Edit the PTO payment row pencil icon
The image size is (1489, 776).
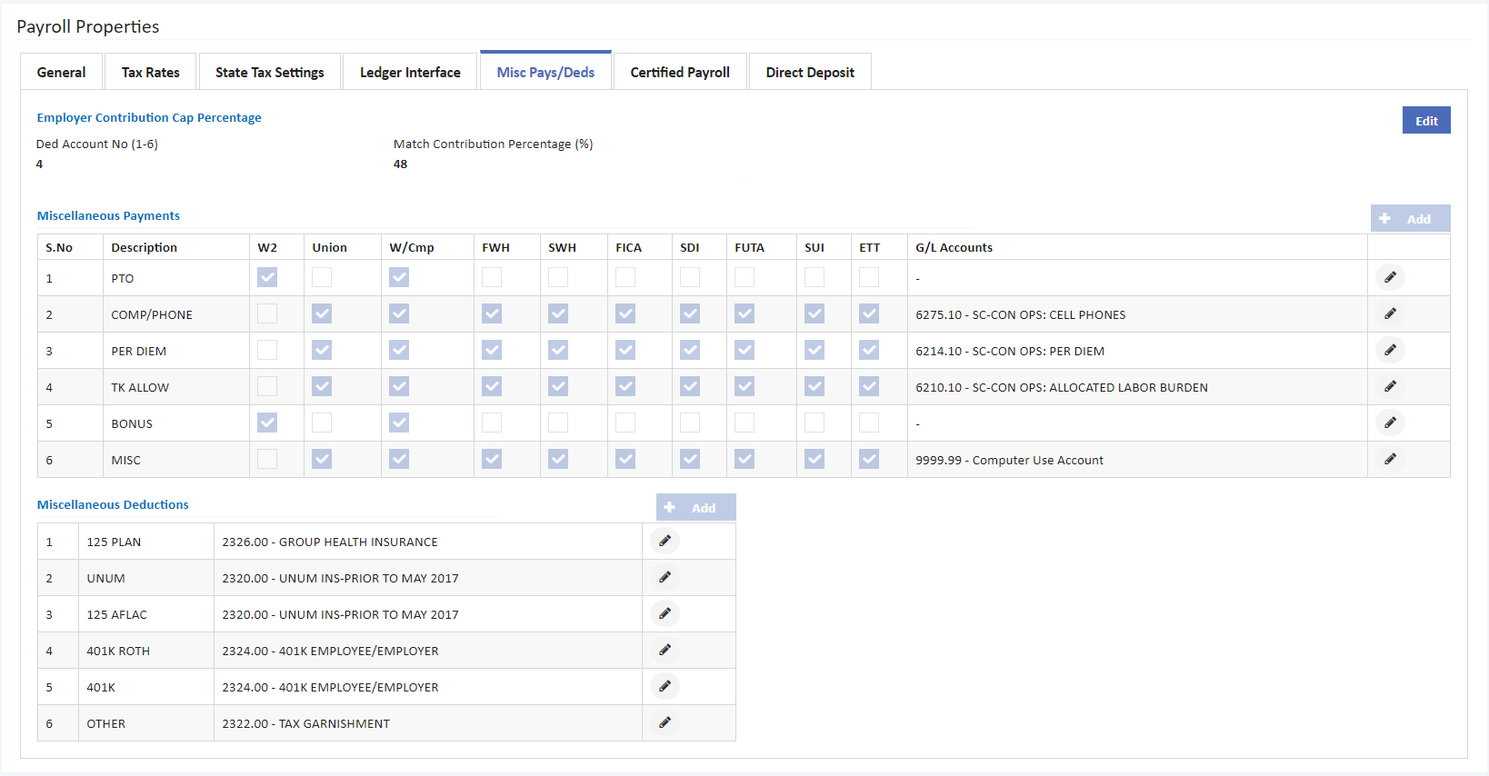(1389, 278)
